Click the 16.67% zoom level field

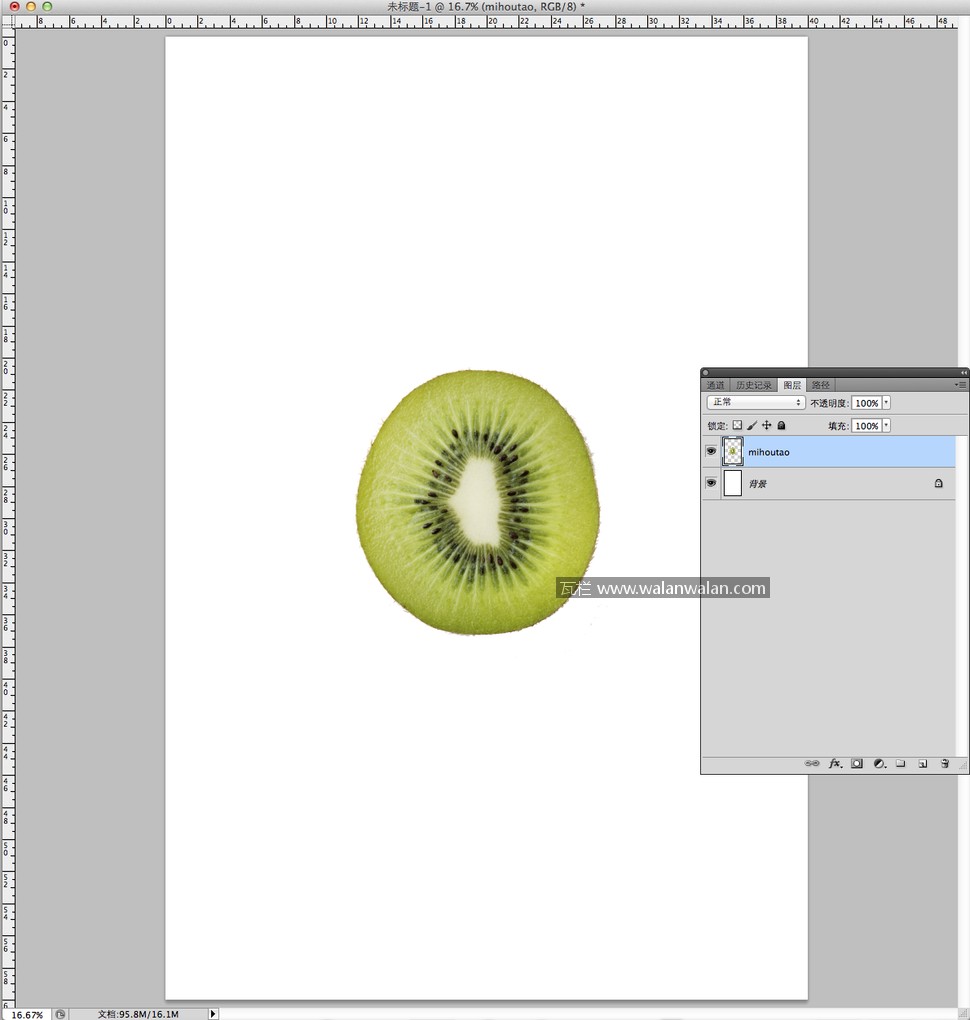(x=27, y=1014)
